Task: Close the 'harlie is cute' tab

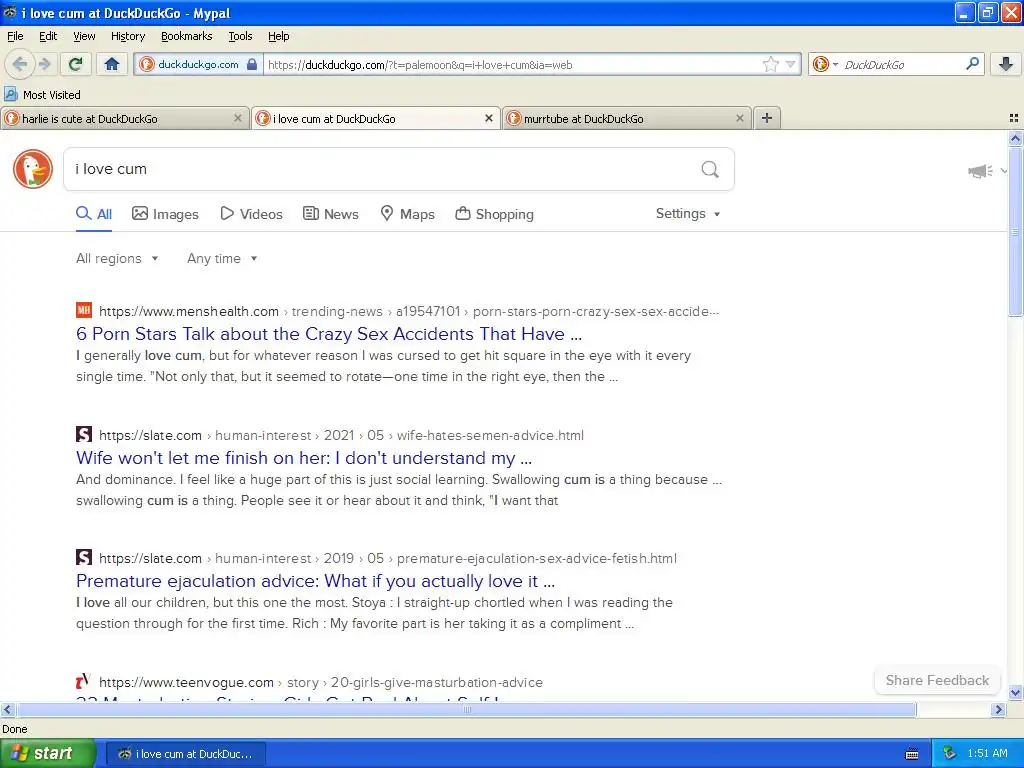Action: coord(238,118)
